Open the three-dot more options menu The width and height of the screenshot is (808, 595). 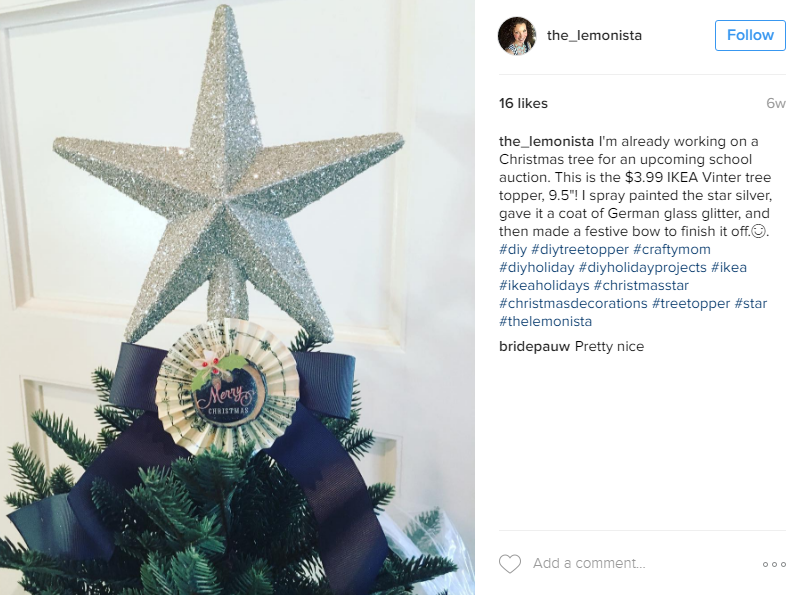click(x=774, y=564)
